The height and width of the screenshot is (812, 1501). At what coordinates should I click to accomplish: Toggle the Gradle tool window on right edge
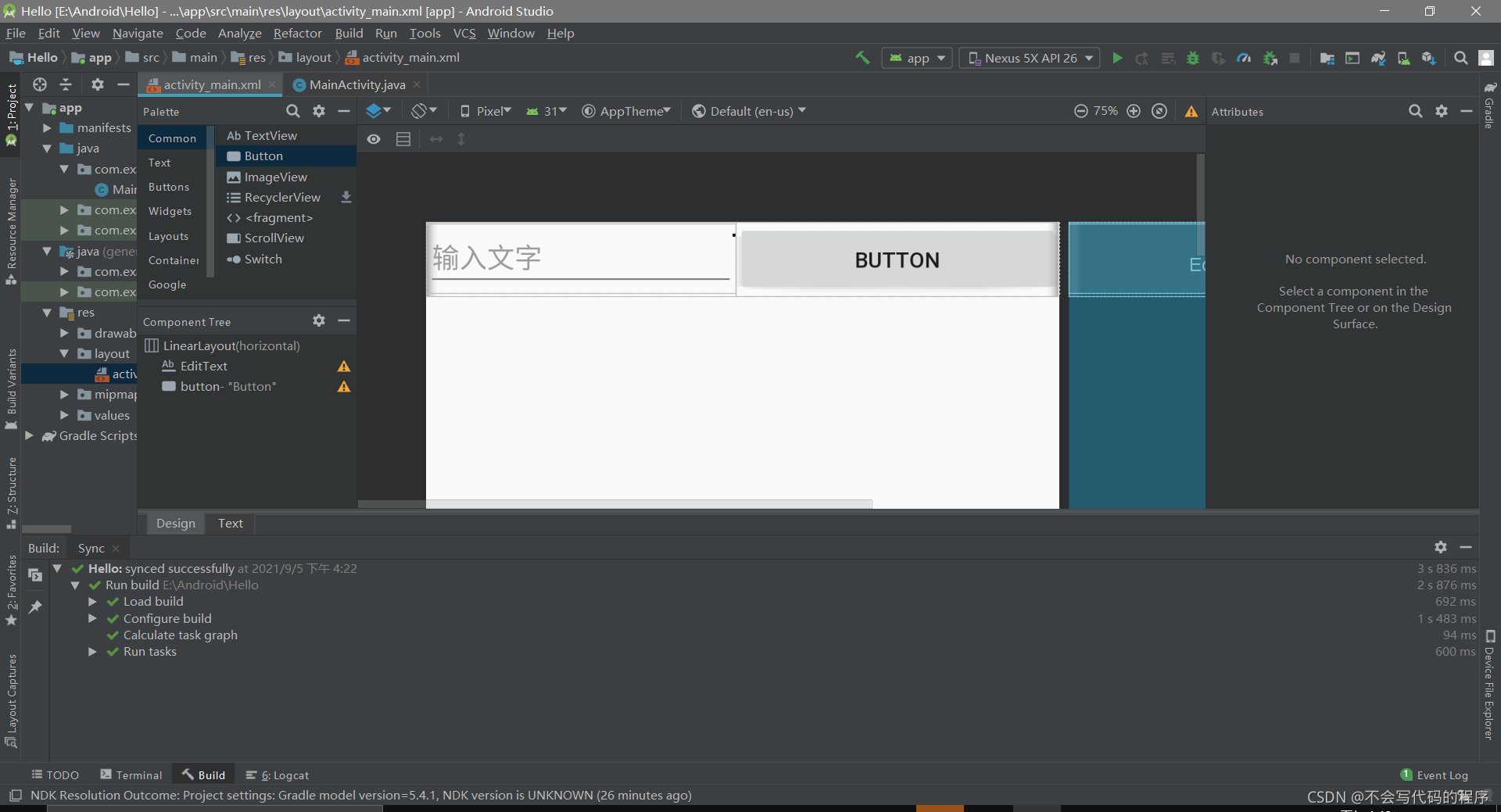[1490, 105]
